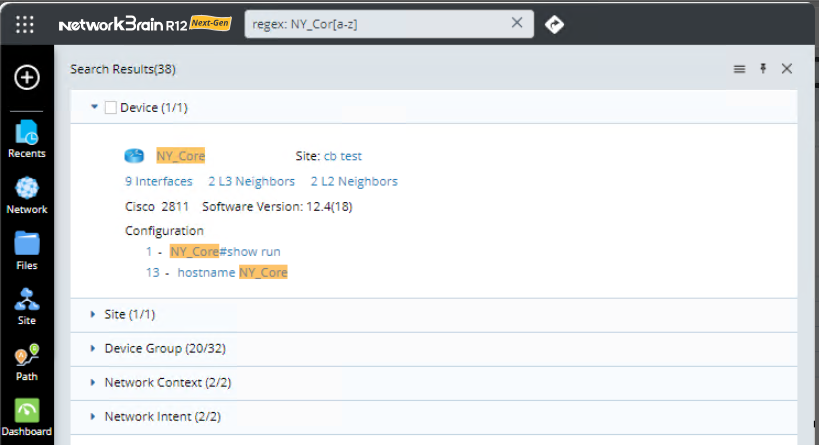Click Software Version: 12.4(18) text

277,206
